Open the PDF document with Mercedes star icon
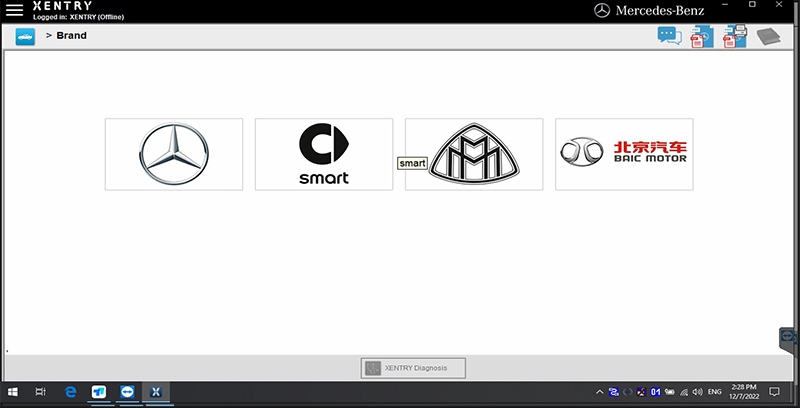Screen dimensions: 800x408 pos(702,37)
